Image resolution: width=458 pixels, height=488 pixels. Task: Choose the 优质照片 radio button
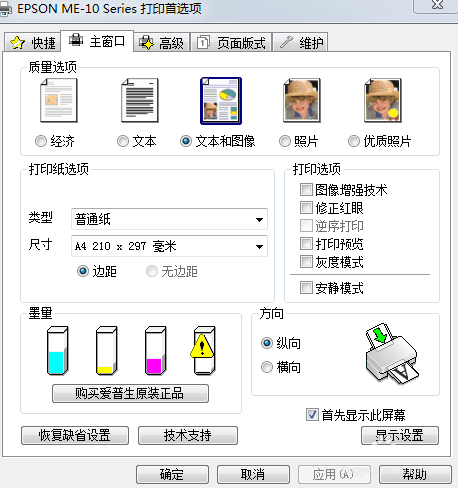pyautogui.click(x=354, y=141)
